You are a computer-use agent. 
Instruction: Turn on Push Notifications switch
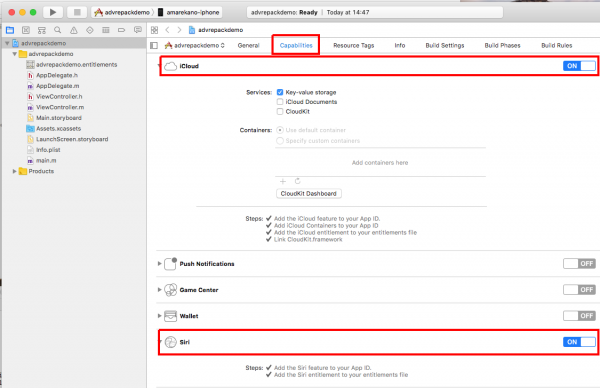coord(579,264)
